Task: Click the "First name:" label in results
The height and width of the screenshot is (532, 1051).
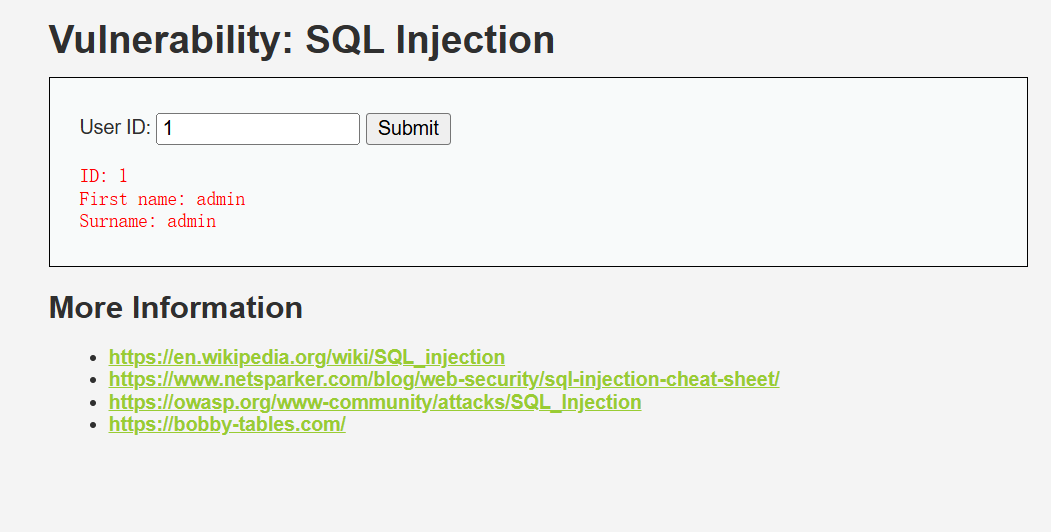Action: (x=133, y=199)
